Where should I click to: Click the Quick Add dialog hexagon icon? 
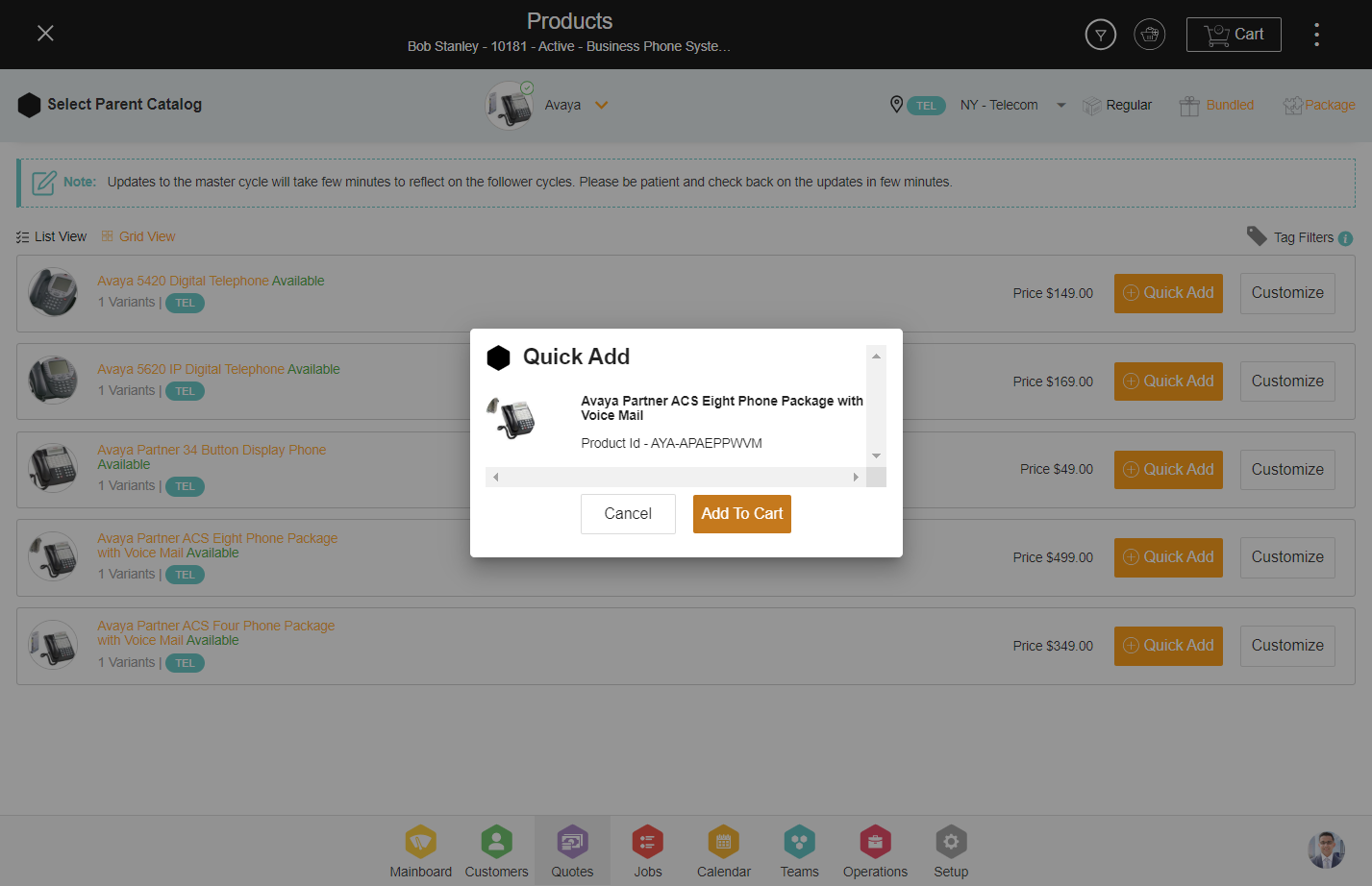[x=498, y=357]
